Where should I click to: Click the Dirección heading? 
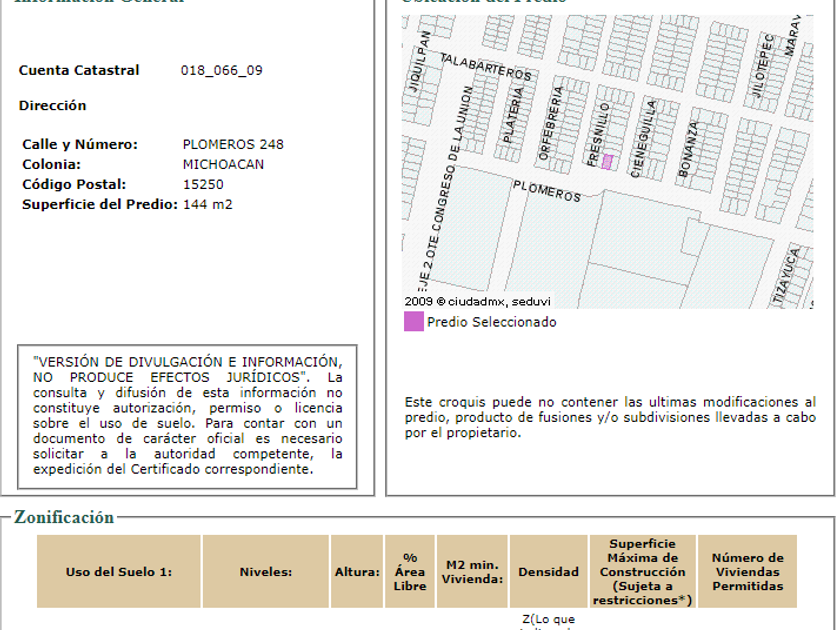tap(52, 106)
